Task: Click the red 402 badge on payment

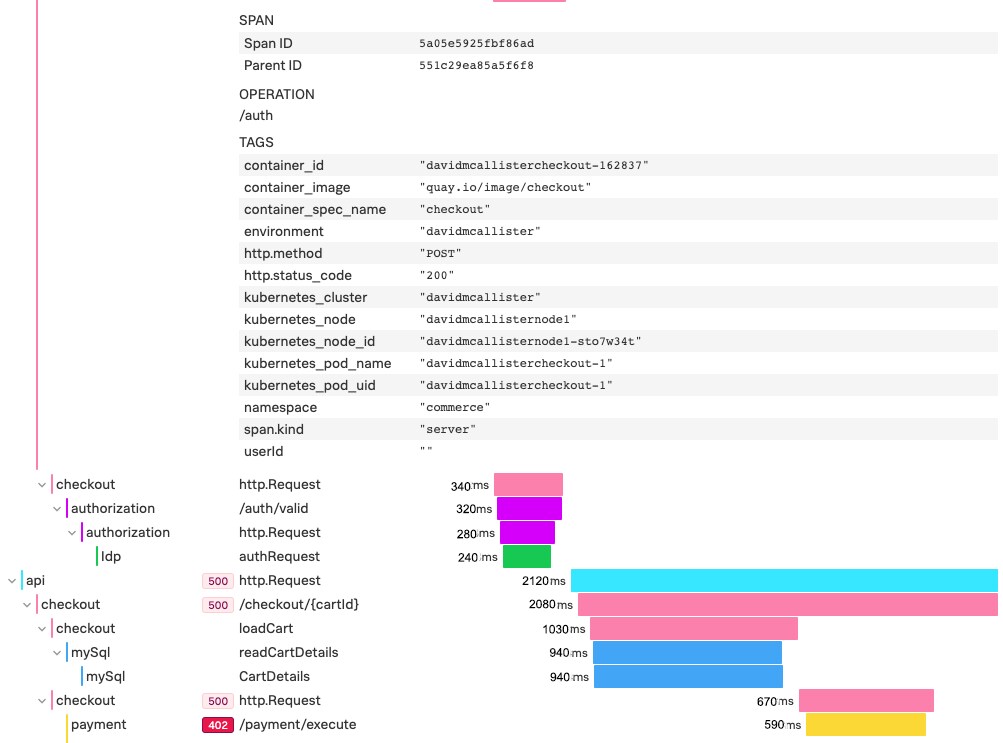Action: [217, 724]
